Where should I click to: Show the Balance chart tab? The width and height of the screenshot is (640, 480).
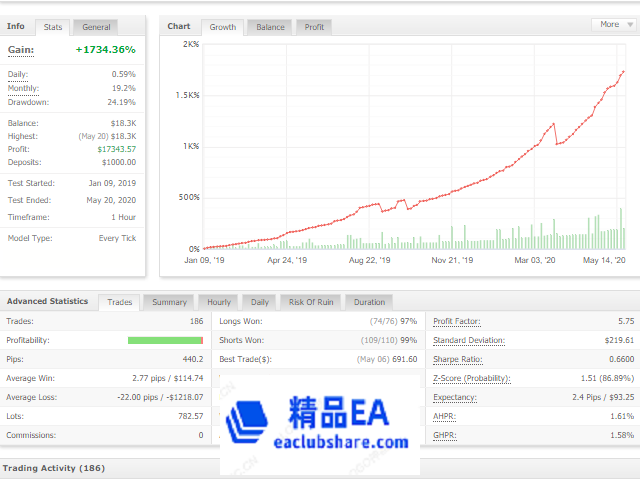(x=270, y=27)
